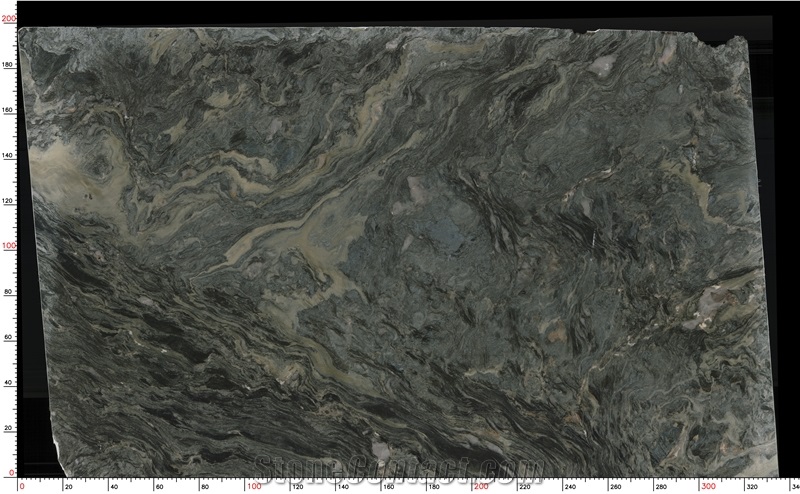Click the red 300 on the horizontal ruler
The image size is (800, 494).
click(x=708, y=486)
